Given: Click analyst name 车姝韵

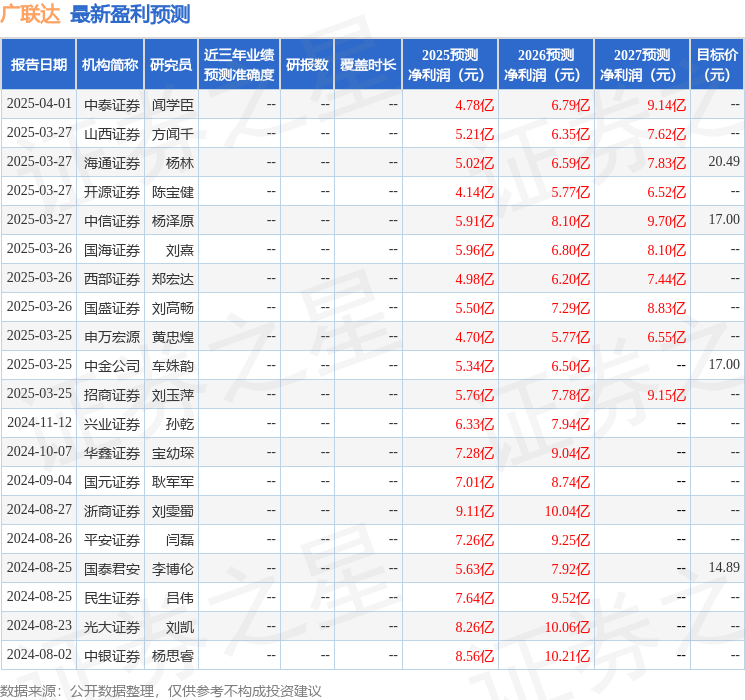Looking at the screenshot, I should pos(172,366).
